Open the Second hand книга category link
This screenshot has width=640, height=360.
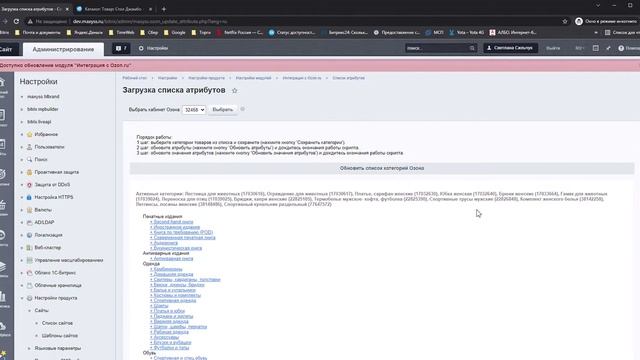[x=172, y=222]
